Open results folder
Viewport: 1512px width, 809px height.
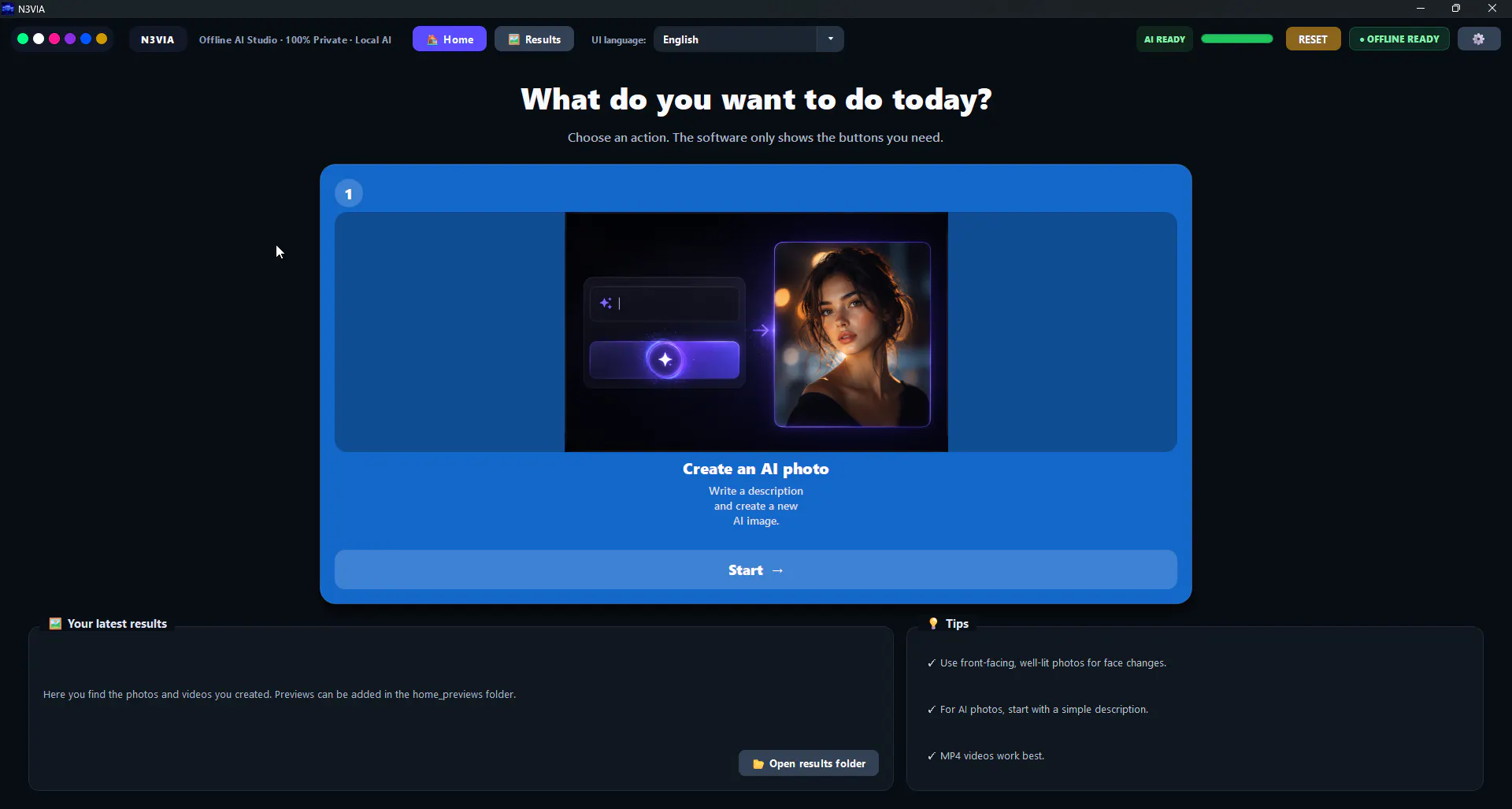click(809, 763)
